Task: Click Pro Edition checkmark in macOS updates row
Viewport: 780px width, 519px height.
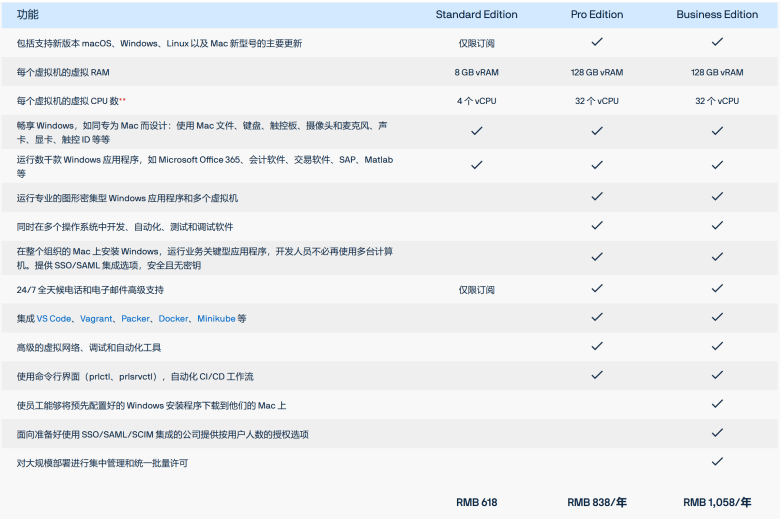Action: (x=597, y=42)
